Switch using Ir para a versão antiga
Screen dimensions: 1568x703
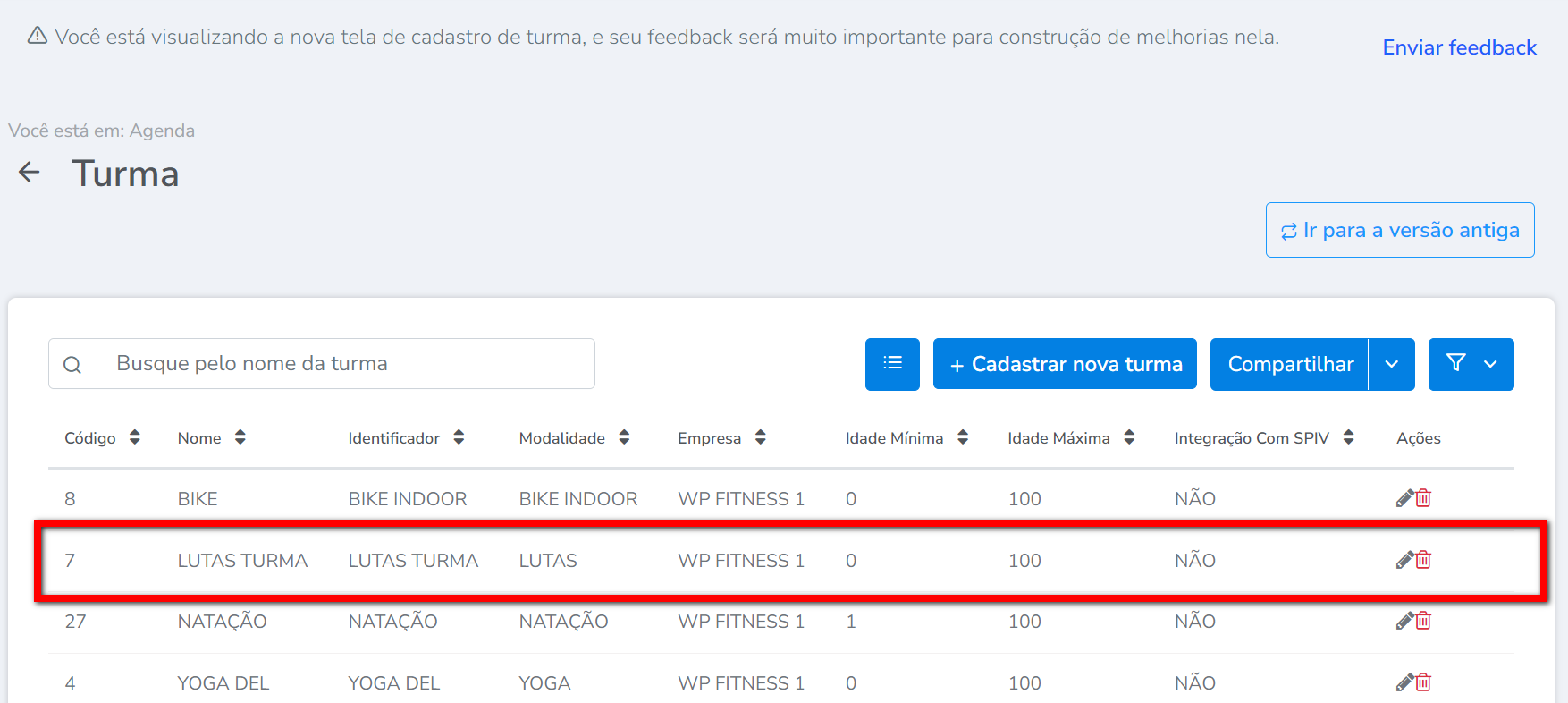[x=1400, y=230]
